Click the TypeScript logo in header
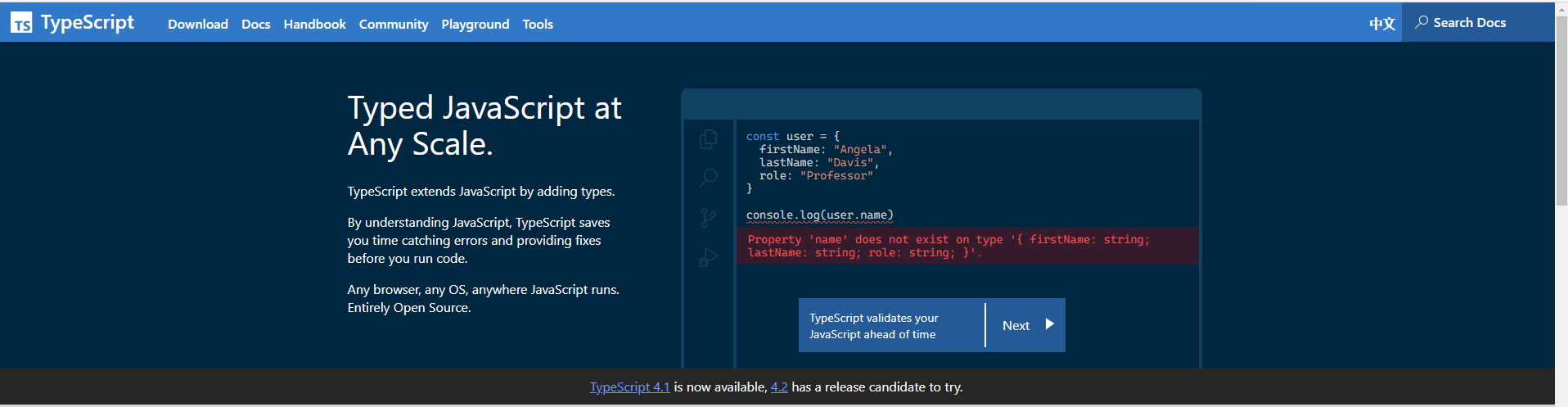This screenshot has width=1568, height=407. point(72,23)
